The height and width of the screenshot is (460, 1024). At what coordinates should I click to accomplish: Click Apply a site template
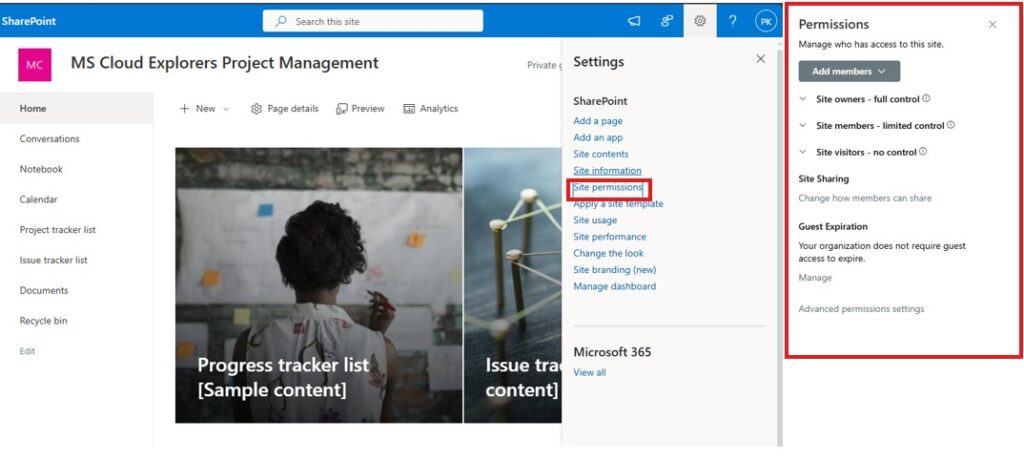(x=618, y=204)
